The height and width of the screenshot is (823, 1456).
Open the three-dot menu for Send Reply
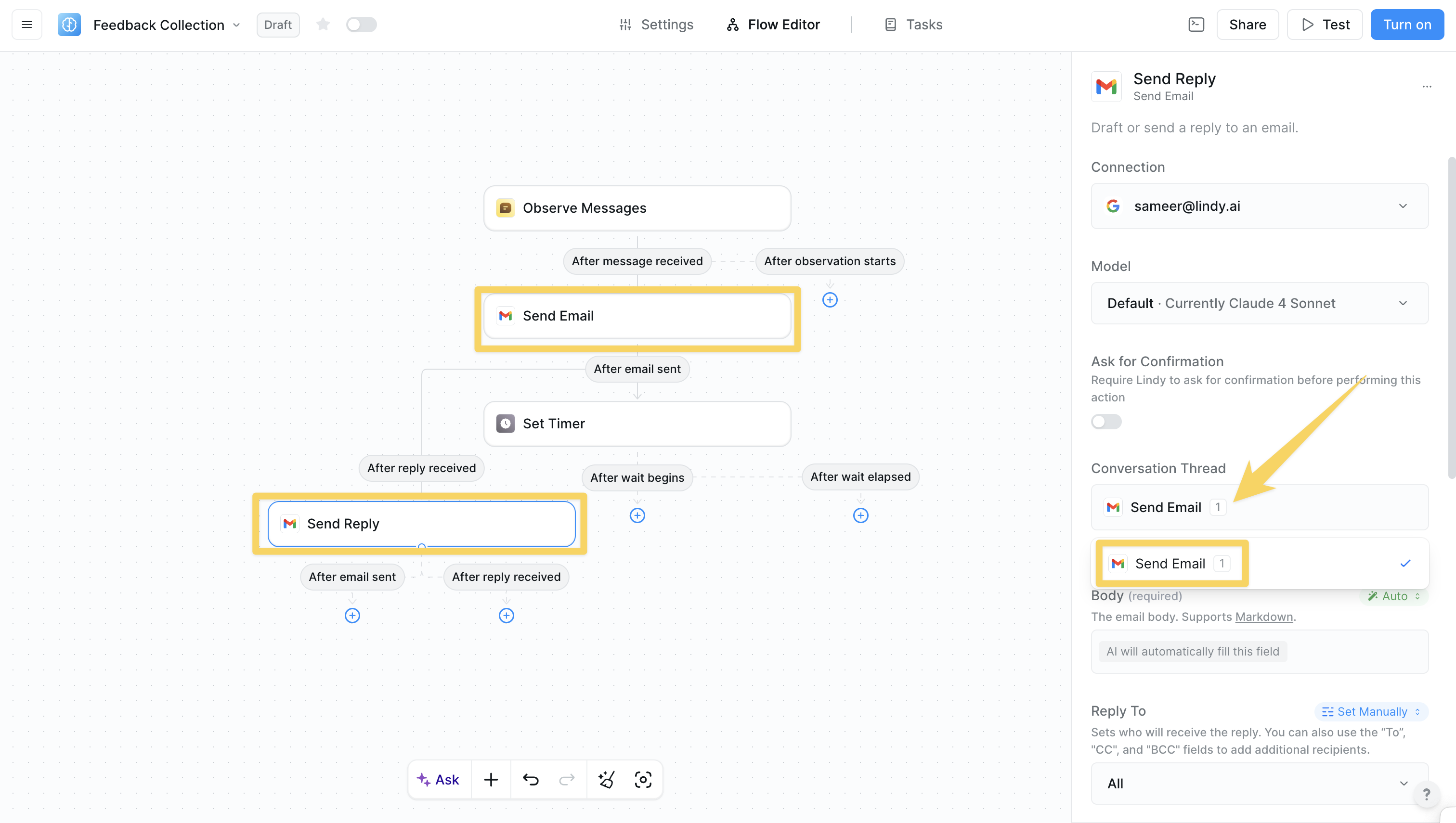tap(1427, 87)
